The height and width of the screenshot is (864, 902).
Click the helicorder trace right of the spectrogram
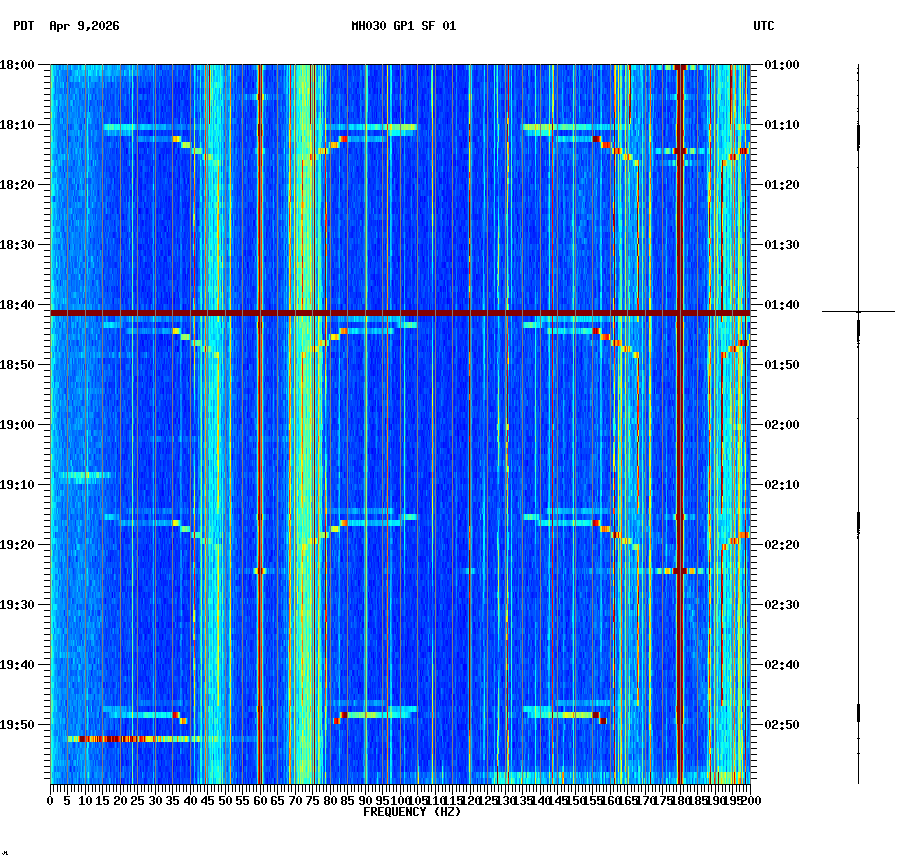click(x=858, y=400)
